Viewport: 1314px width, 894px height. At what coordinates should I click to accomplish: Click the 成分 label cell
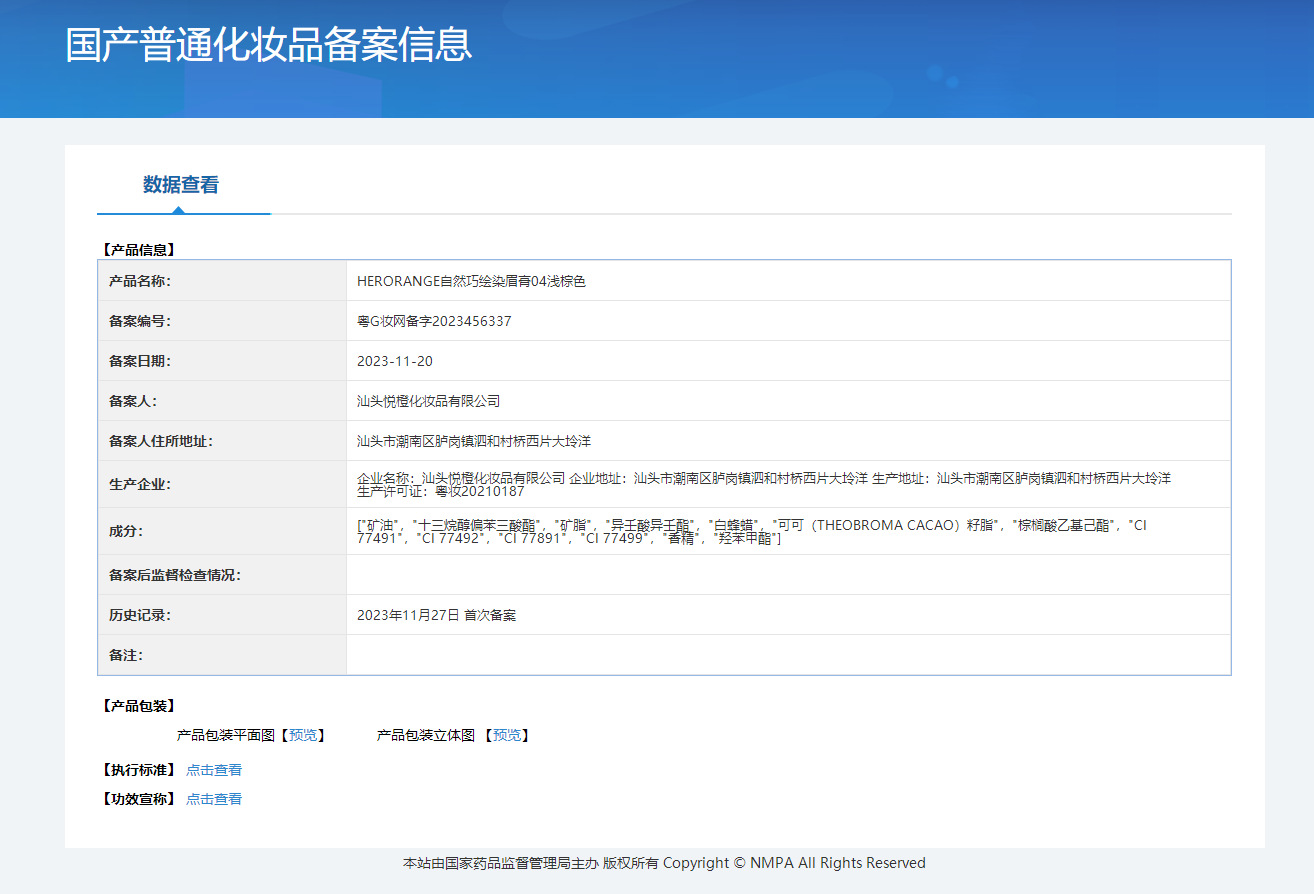(x=222, y=531)
